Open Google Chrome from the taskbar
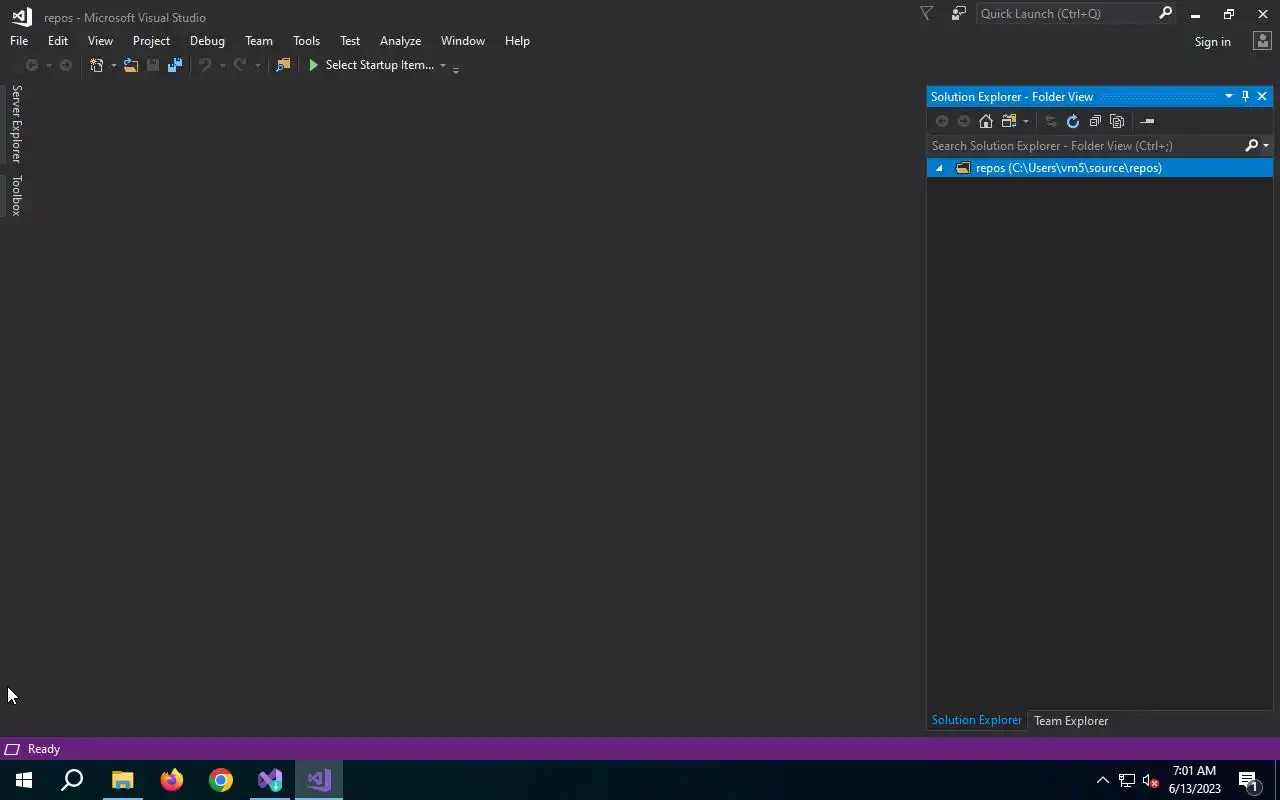The height and width of the screenshot is (800, 1280). [221, 780]
